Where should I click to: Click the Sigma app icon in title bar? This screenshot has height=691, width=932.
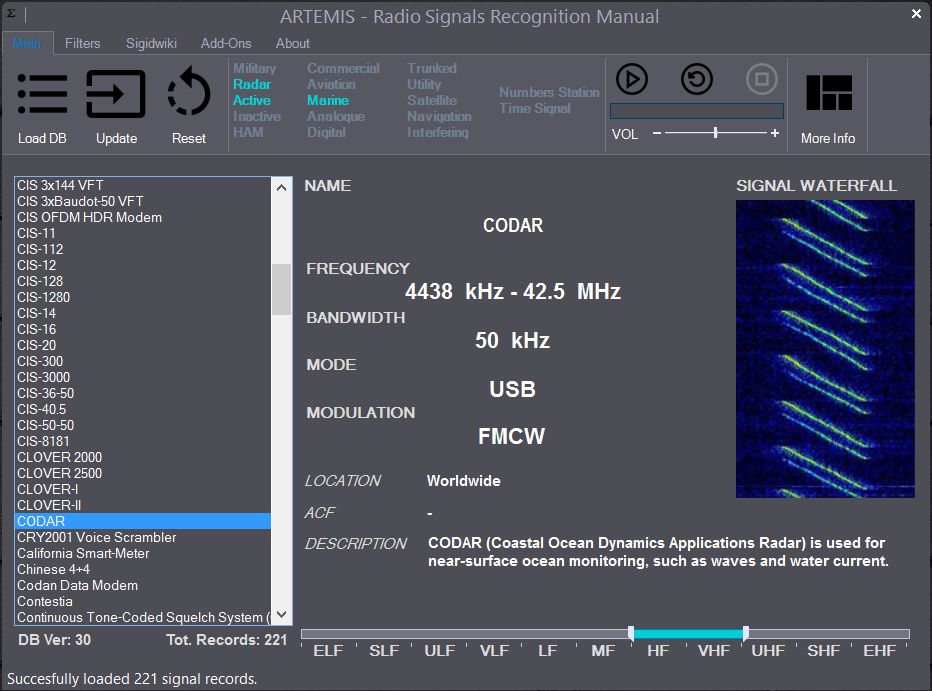[x=11, y=14]
